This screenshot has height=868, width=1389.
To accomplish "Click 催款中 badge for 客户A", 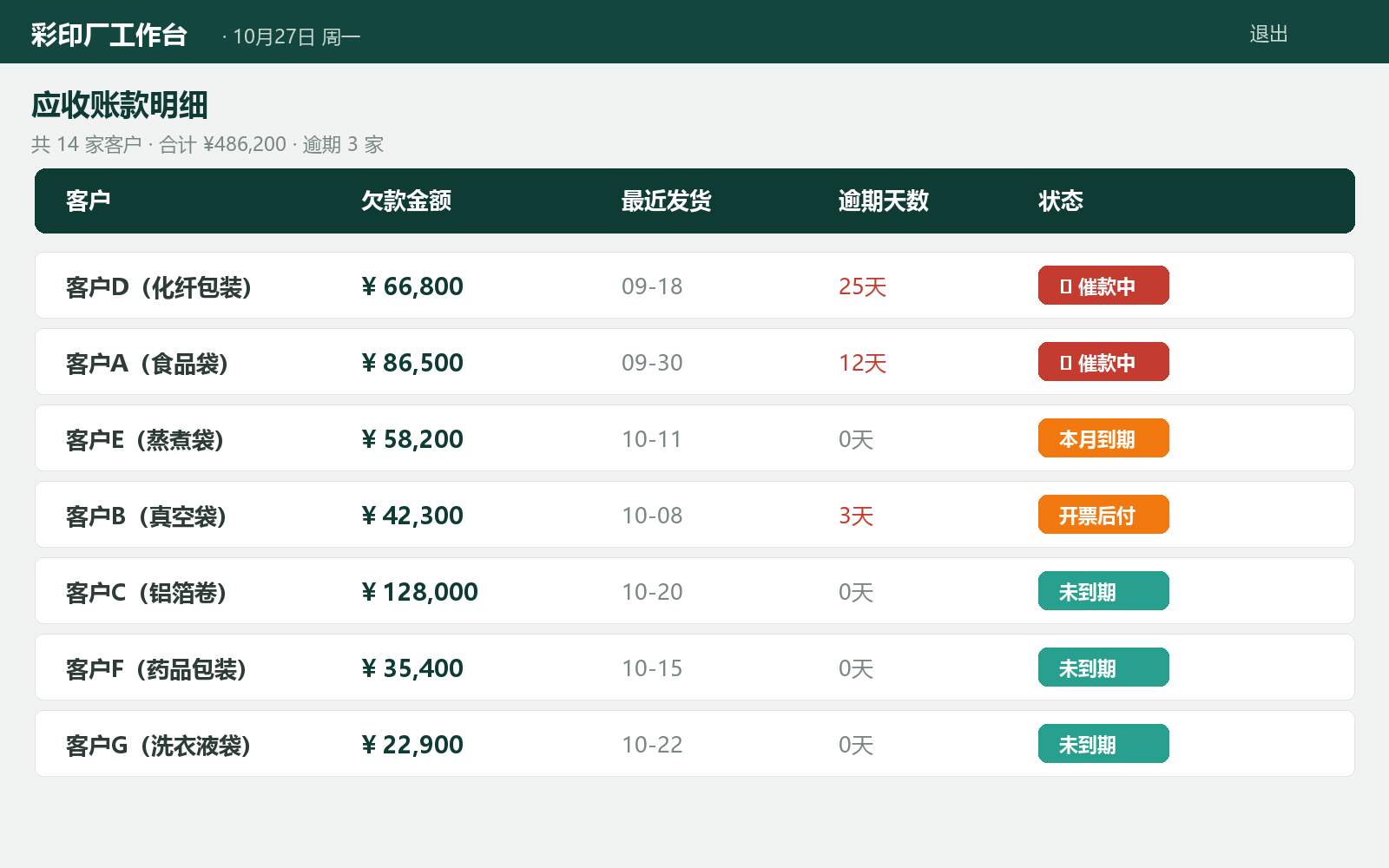I will pyautogui.click(x=1103, y=362).
